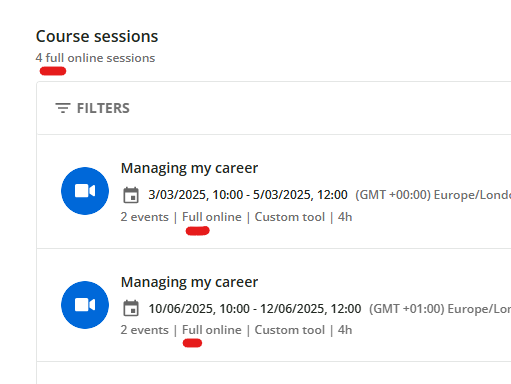
Task: Click the filter lines icon
Action: [x=63, y=108]
